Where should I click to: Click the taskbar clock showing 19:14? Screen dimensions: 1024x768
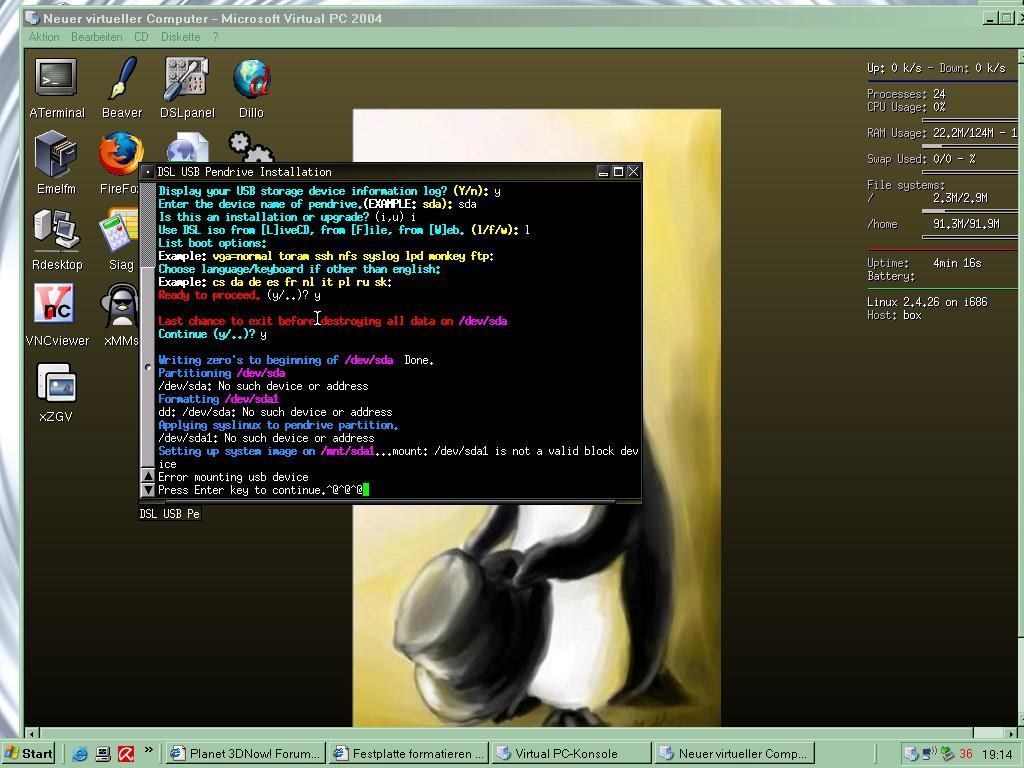(x=997, y=754)
